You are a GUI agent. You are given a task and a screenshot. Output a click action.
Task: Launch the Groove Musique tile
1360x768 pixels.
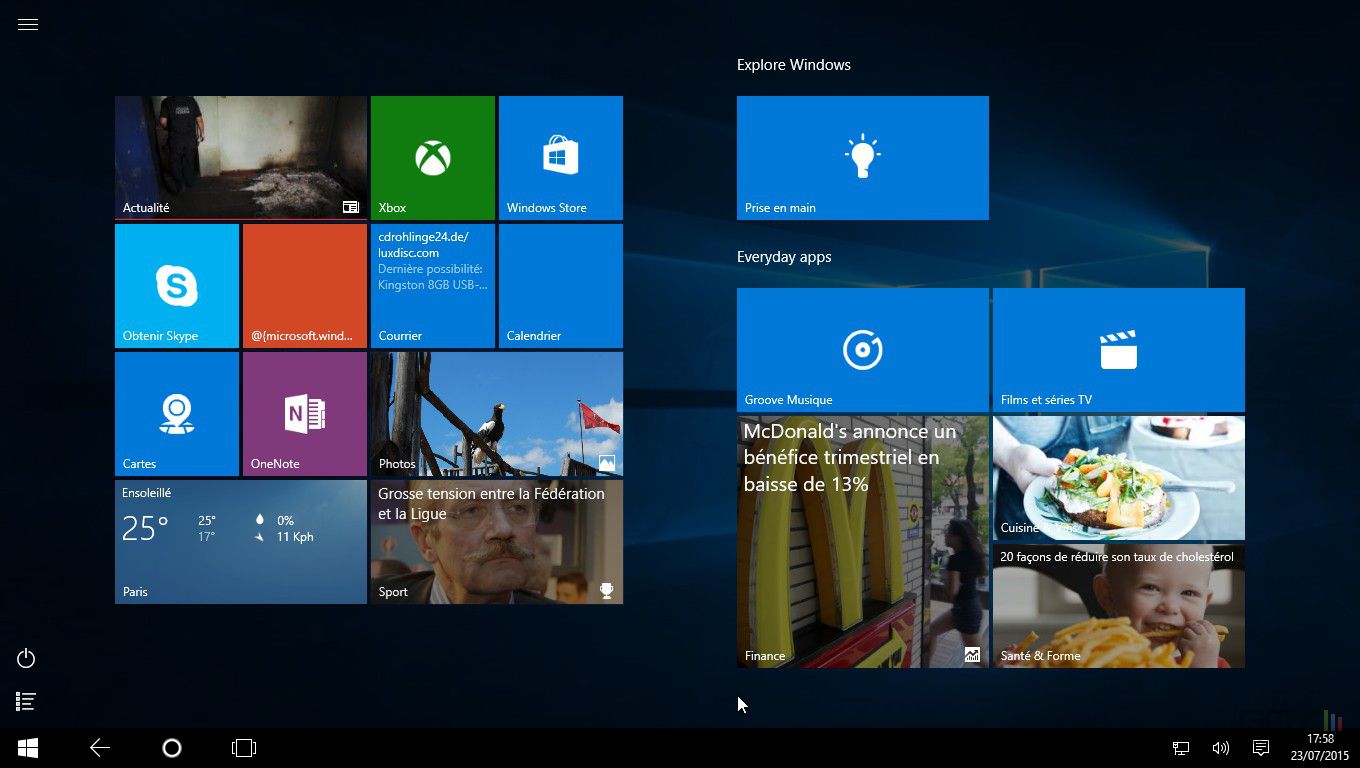coord(863,350)
